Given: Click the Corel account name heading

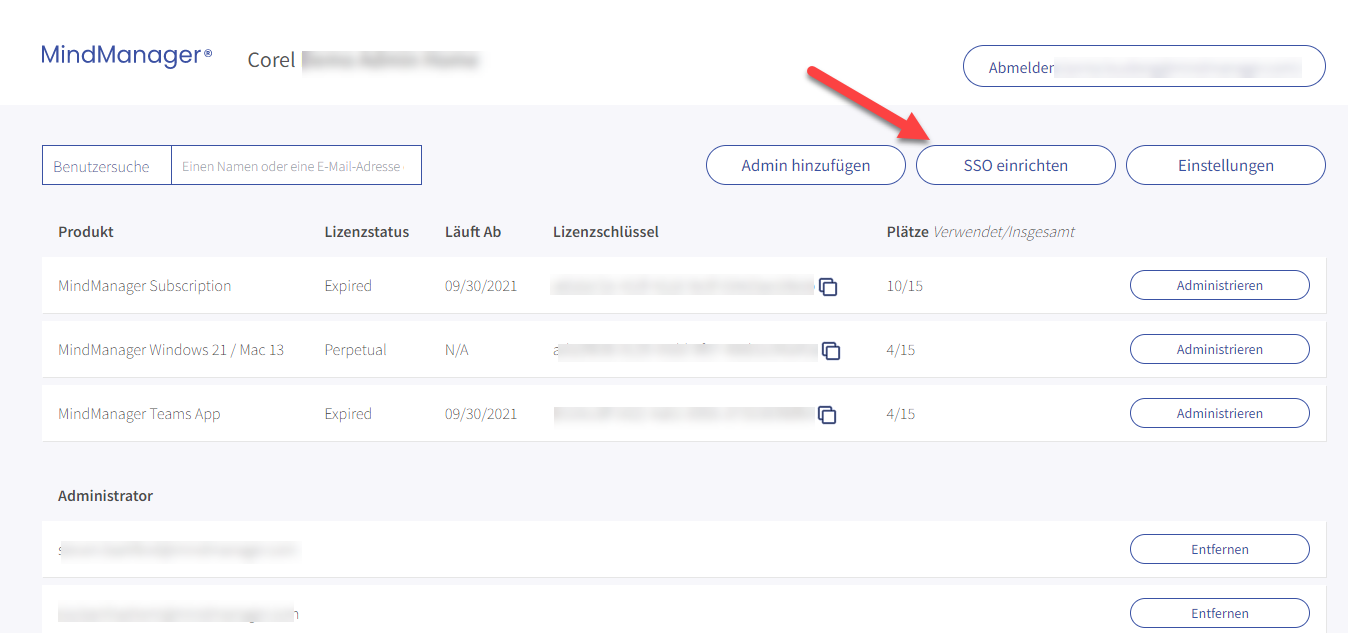Looking at the screenshot, I should tap(363, 60).
